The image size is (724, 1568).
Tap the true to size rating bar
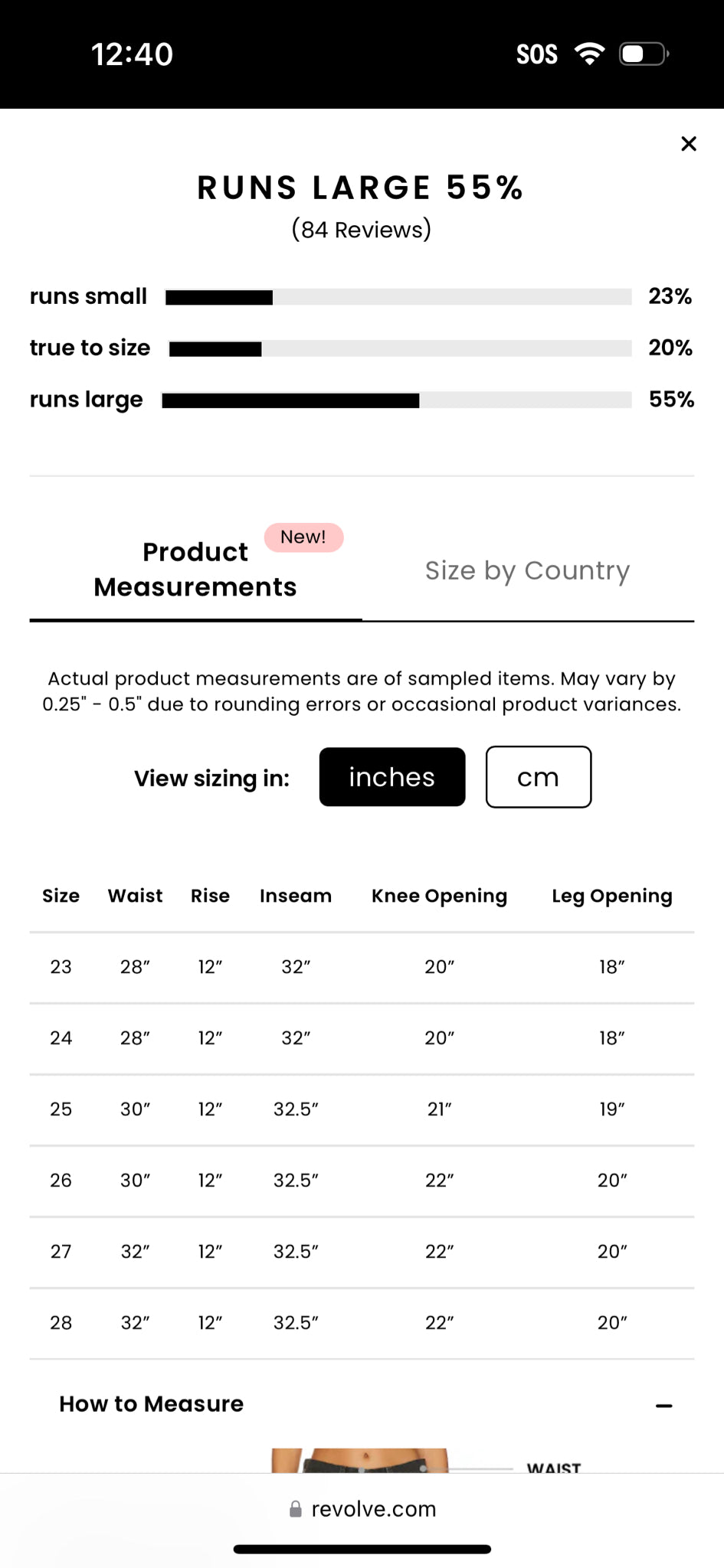point(399,349)
